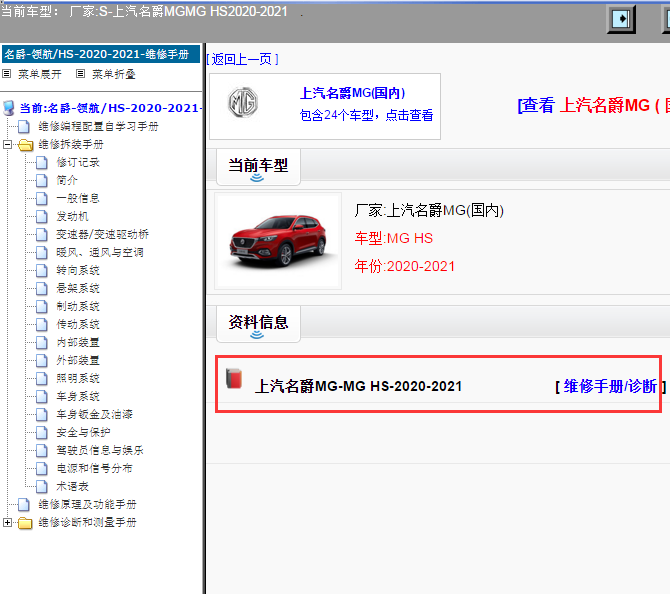Click the 菜单折叠 icon
Screen dimensions: 670x594
click(80, 74)
